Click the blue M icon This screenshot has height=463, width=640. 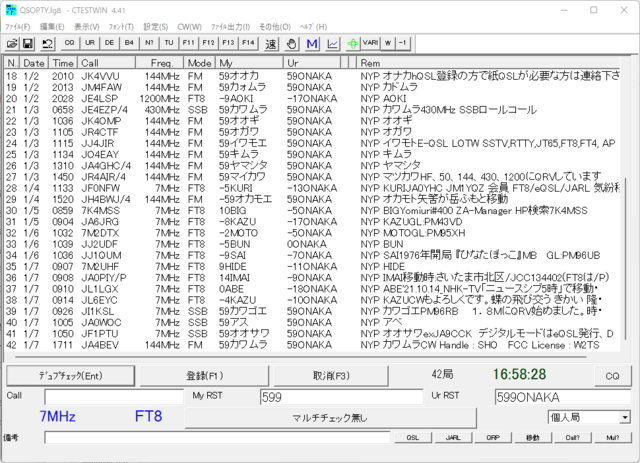click(x=312, y=43)
